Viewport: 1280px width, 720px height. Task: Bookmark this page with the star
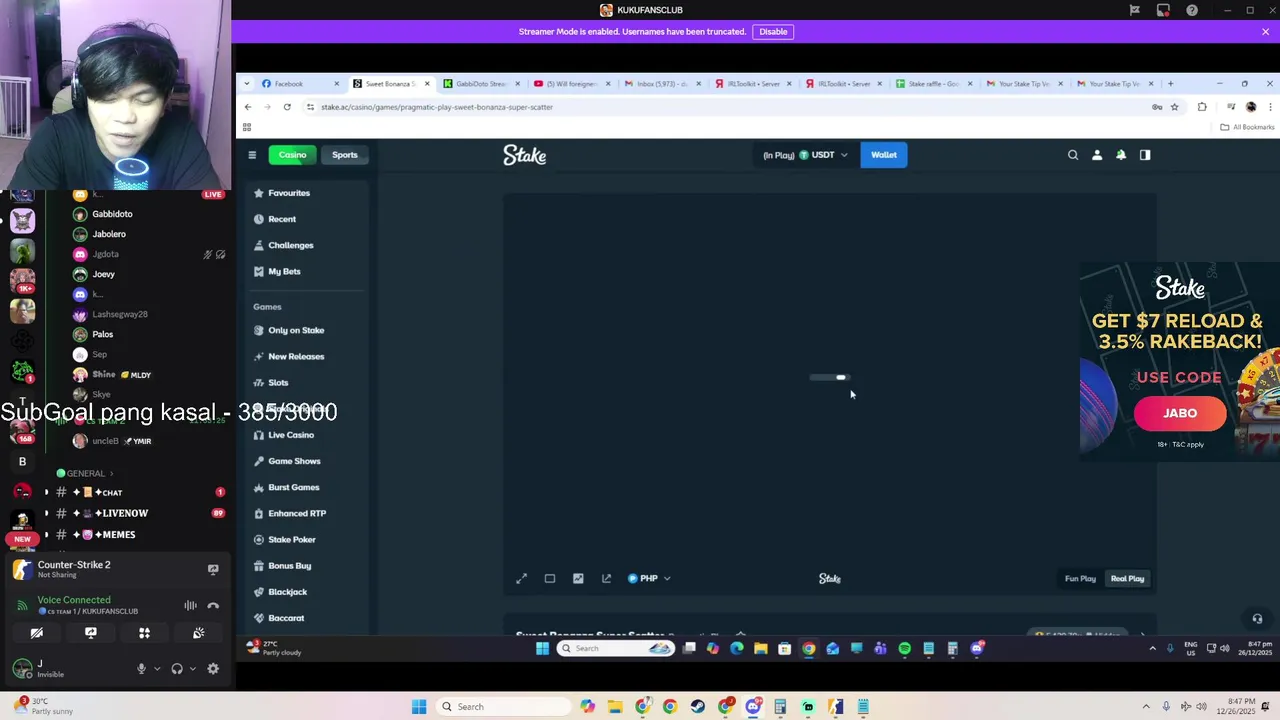[x=1175, y=107]
